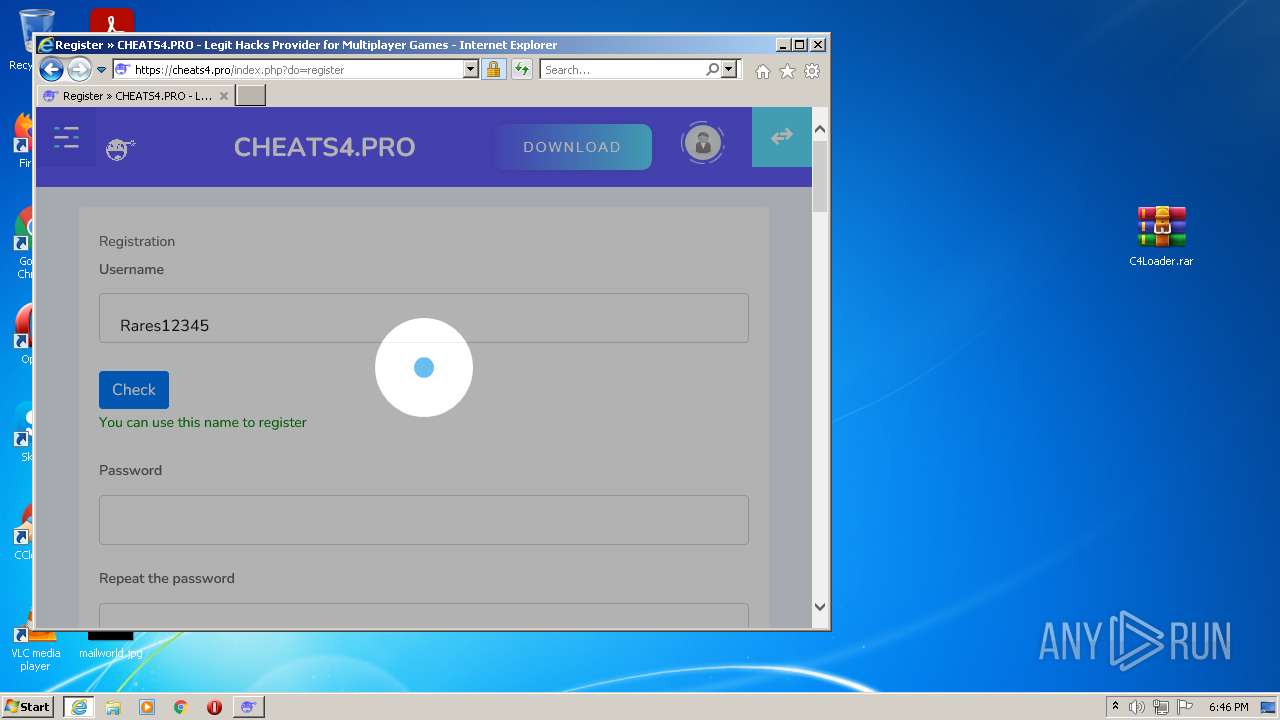This screenshot has width=1280, height=720.
Task: Click Internet Explorer taskbar icon
Action: 79,707
